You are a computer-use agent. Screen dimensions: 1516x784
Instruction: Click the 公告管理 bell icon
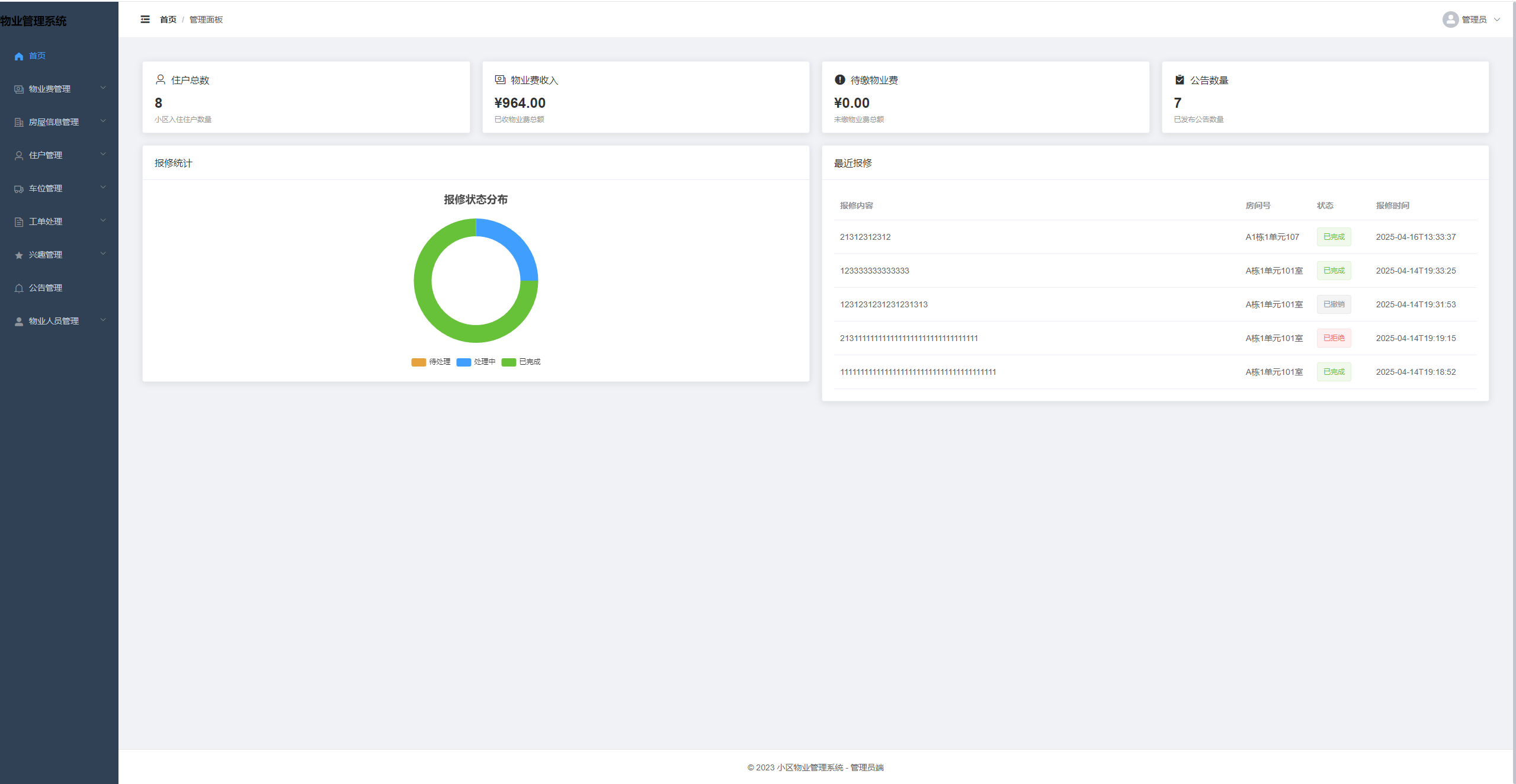(19, 288)
